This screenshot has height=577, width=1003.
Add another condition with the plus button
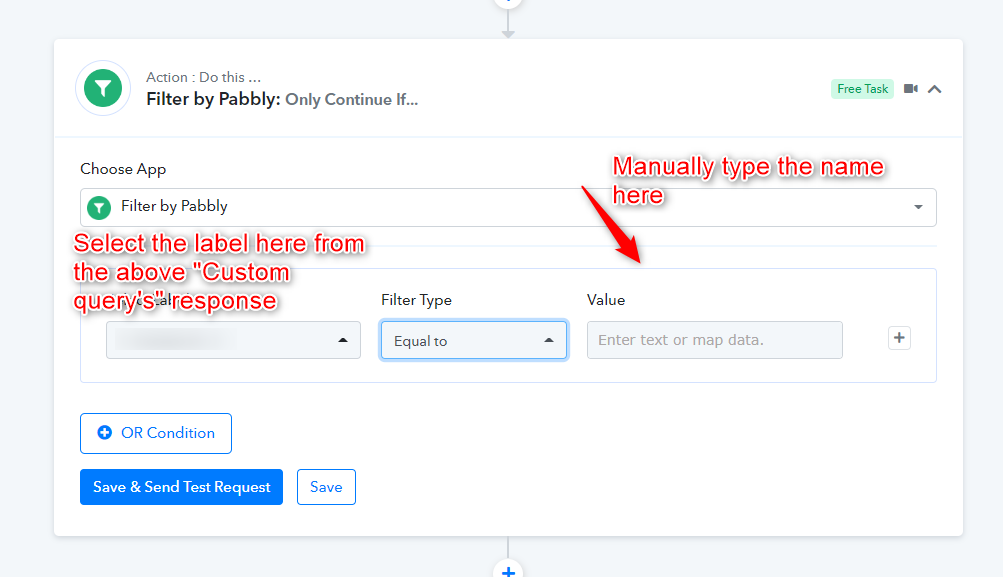899,338
